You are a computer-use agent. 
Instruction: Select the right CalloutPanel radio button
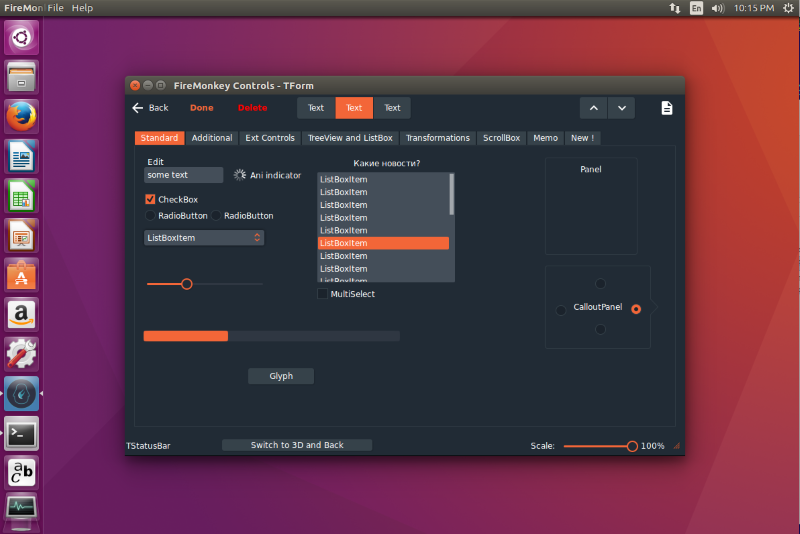coord(636,309)
